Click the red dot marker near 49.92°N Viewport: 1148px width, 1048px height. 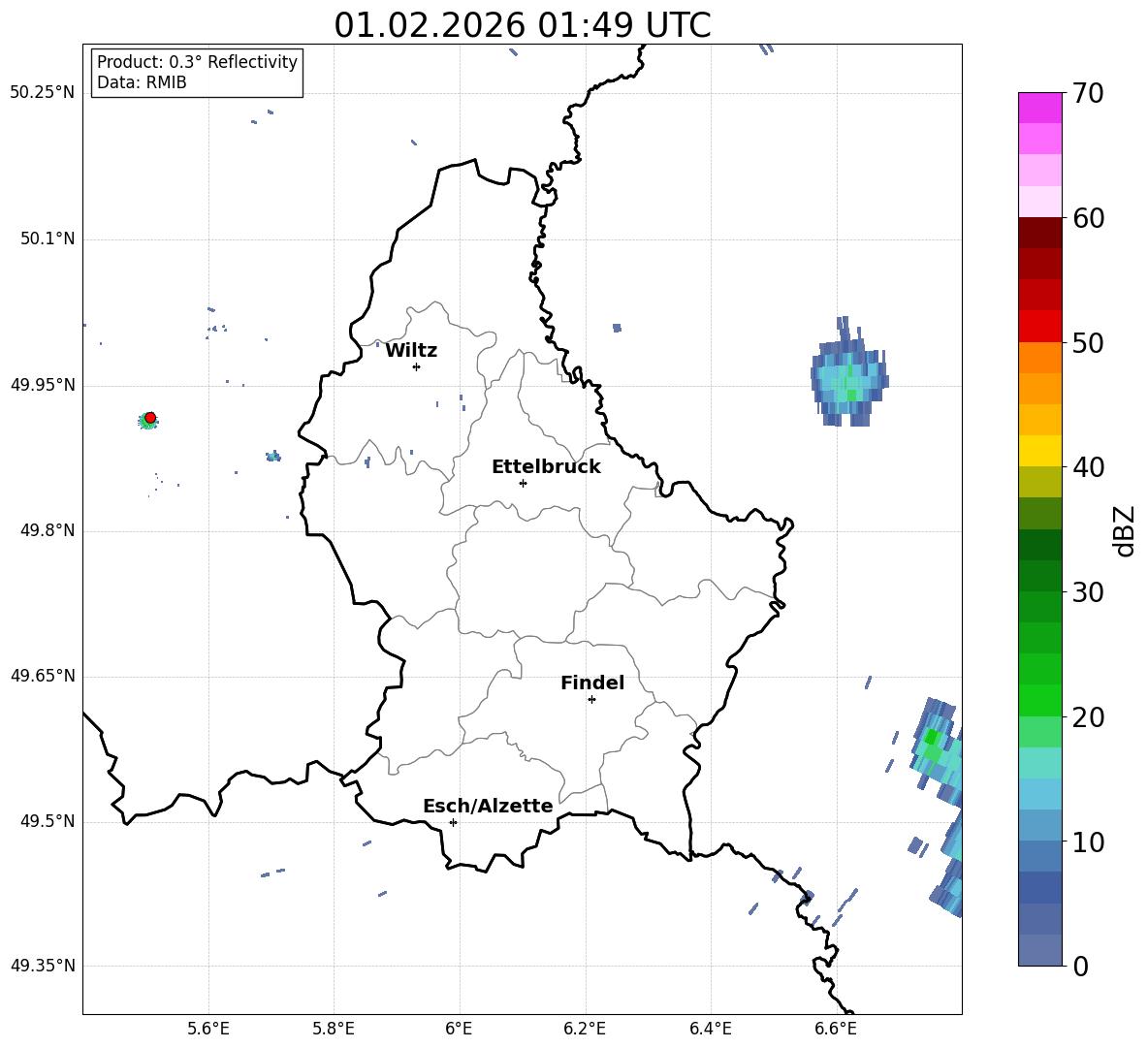pyautogui.click(x=150, y=418)
